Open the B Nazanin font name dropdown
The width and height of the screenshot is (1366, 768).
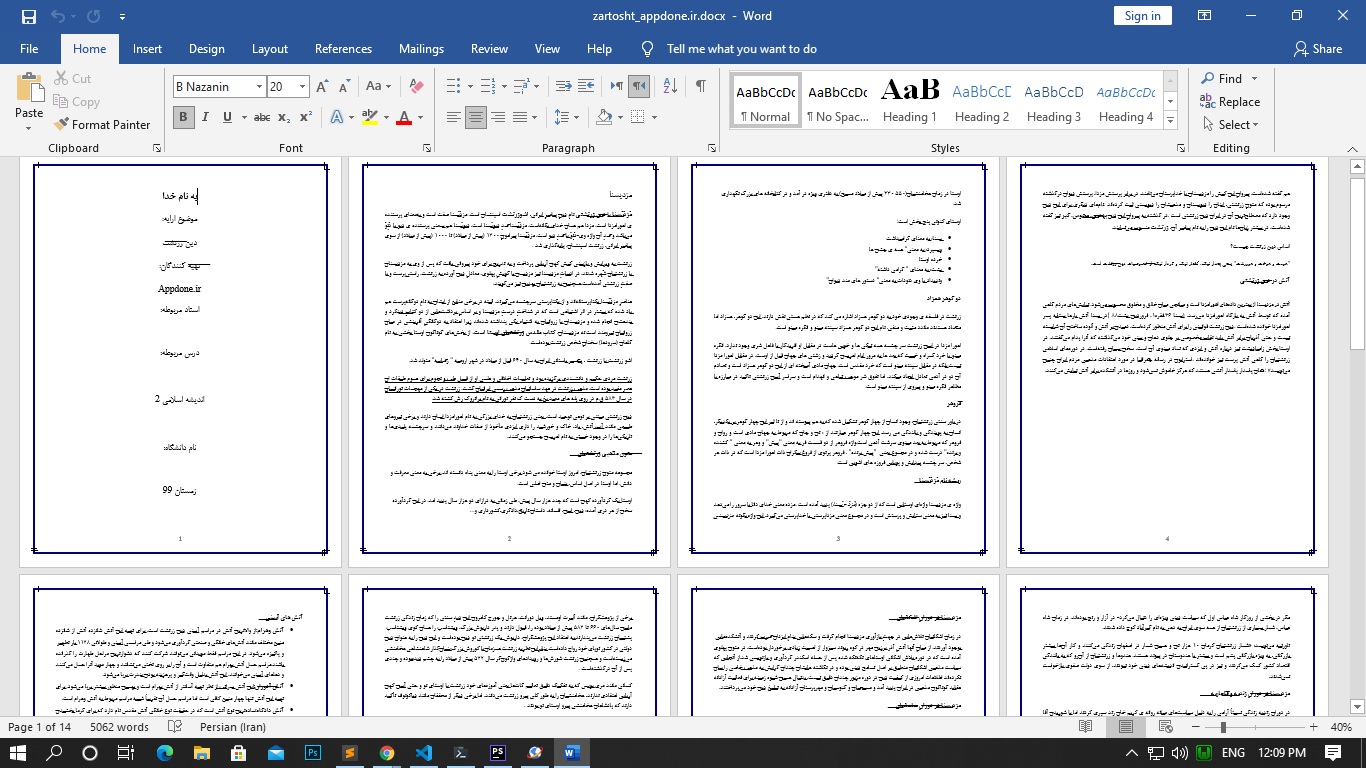point(259,87)
